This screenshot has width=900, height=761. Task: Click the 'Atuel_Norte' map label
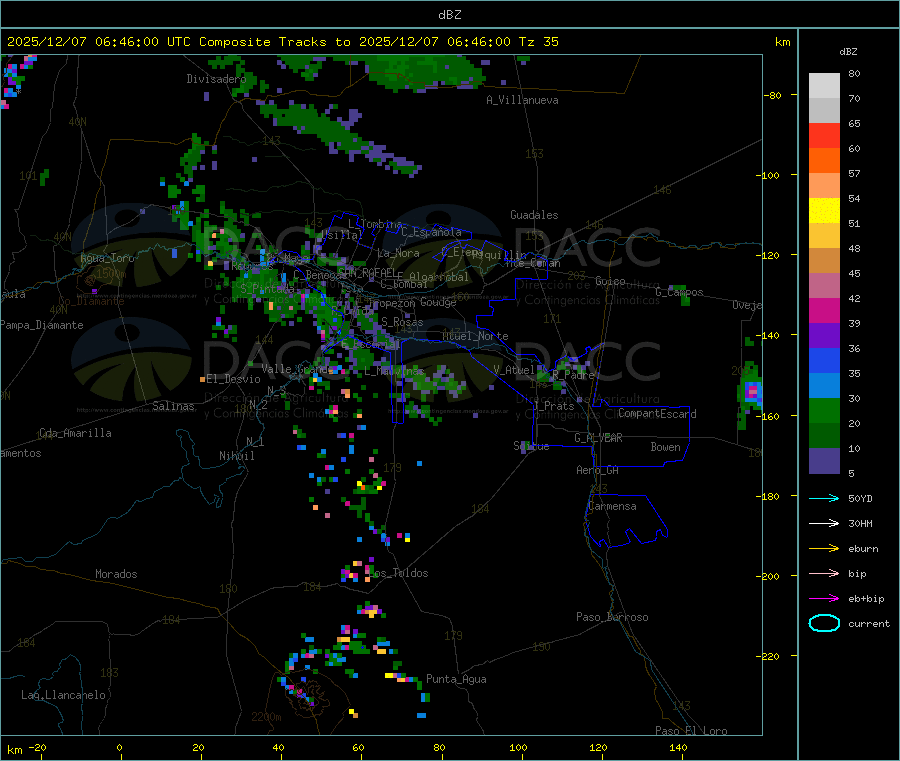click(x=475, y=336)
